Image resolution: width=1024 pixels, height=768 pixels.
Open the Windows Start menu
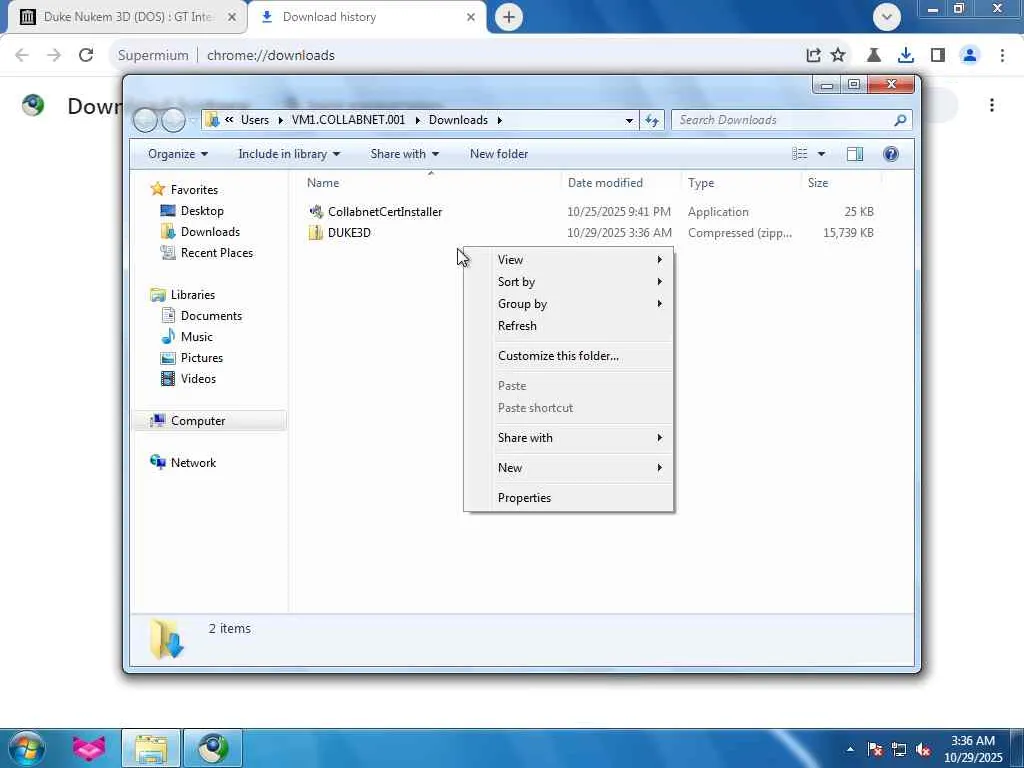(x=26, y=748)
